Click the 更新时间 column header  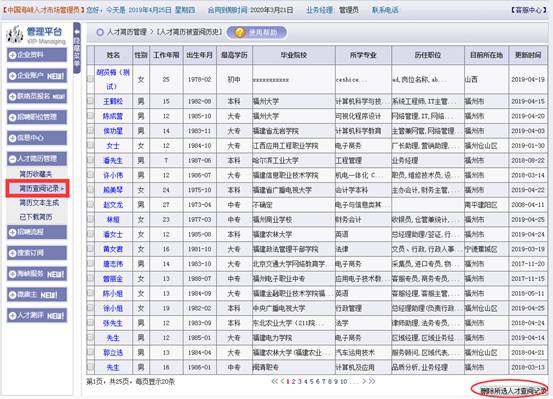pos(528,55)
